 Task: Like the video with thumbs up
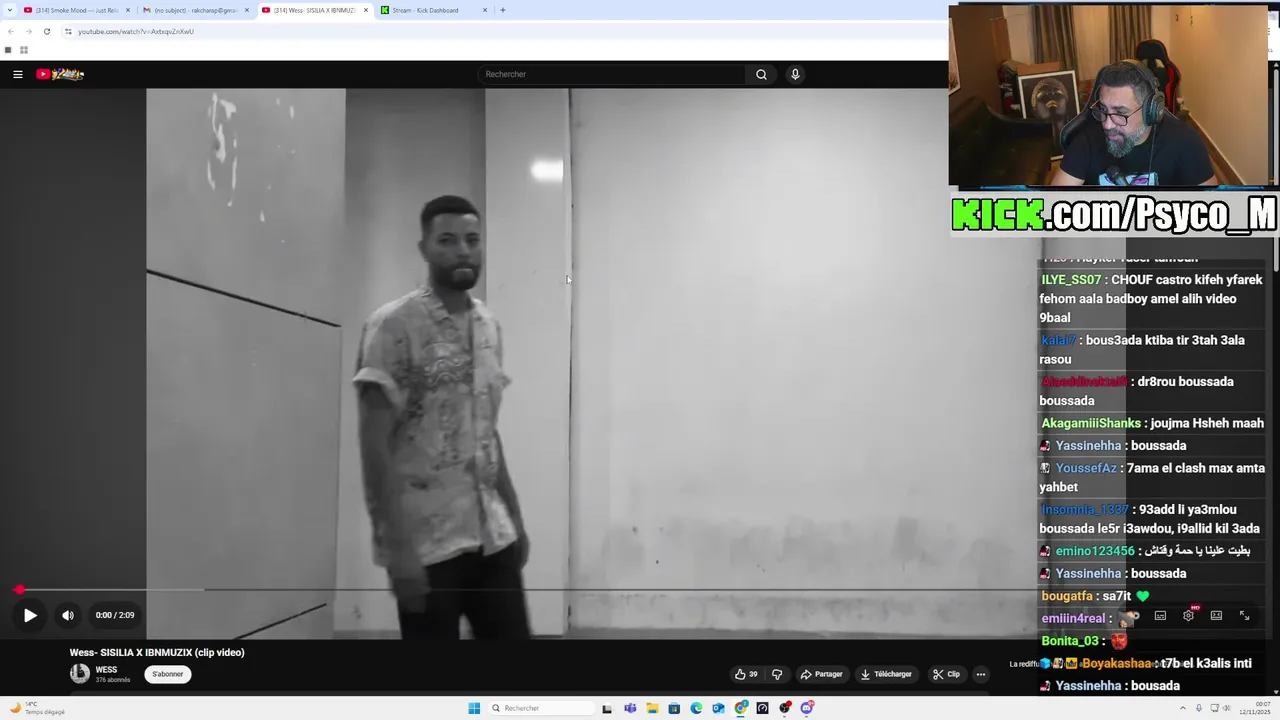(746, 674)
